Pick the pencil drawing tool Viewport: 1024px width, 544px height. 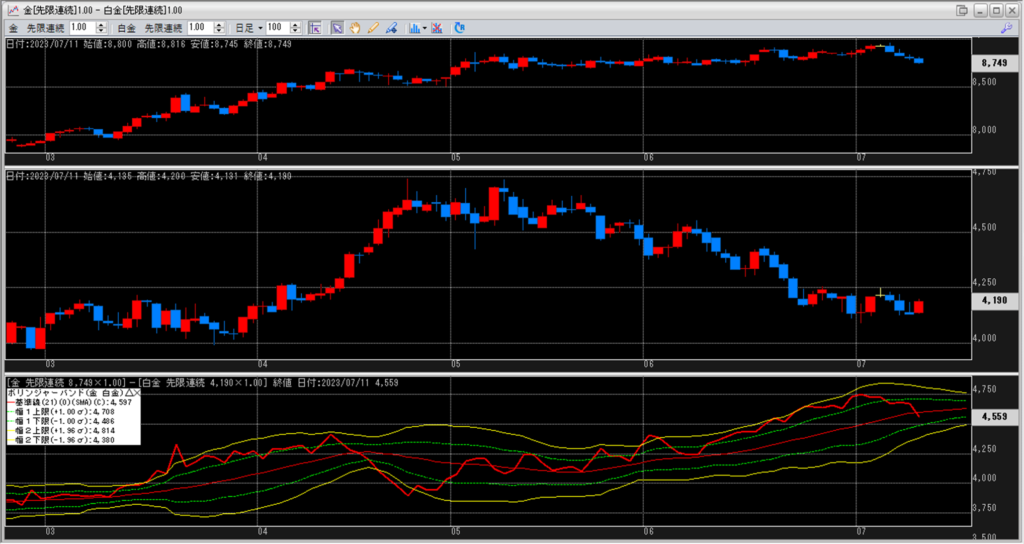[373, 27]
